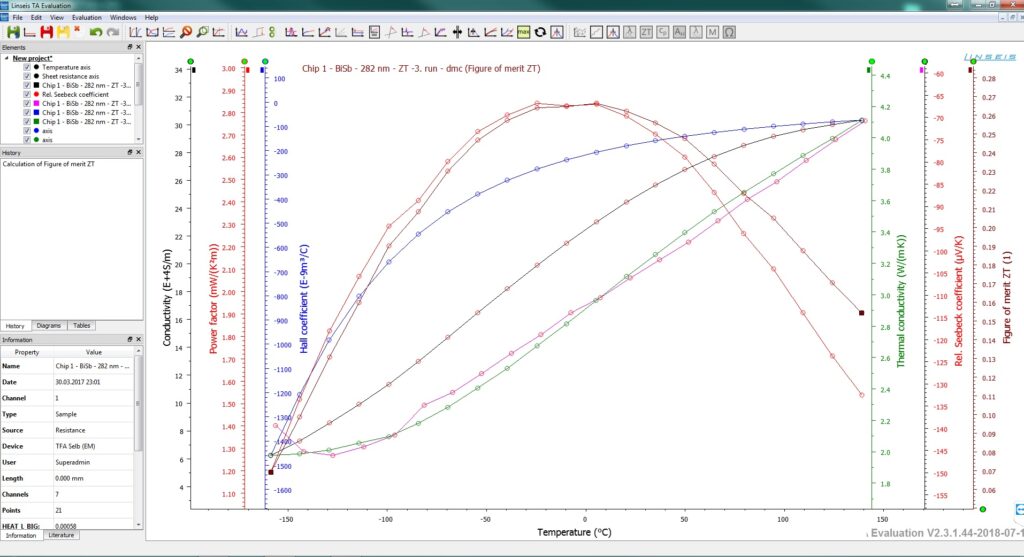Open the Help menu
The image size is (1024, 557).
click(152, 18)
